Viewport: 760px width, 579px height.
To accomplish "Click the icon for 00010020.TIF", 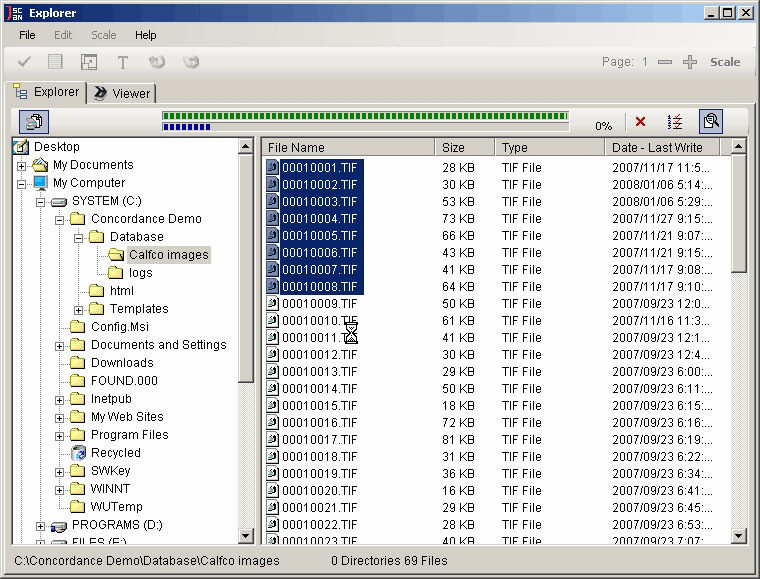I will coord(272,490).
